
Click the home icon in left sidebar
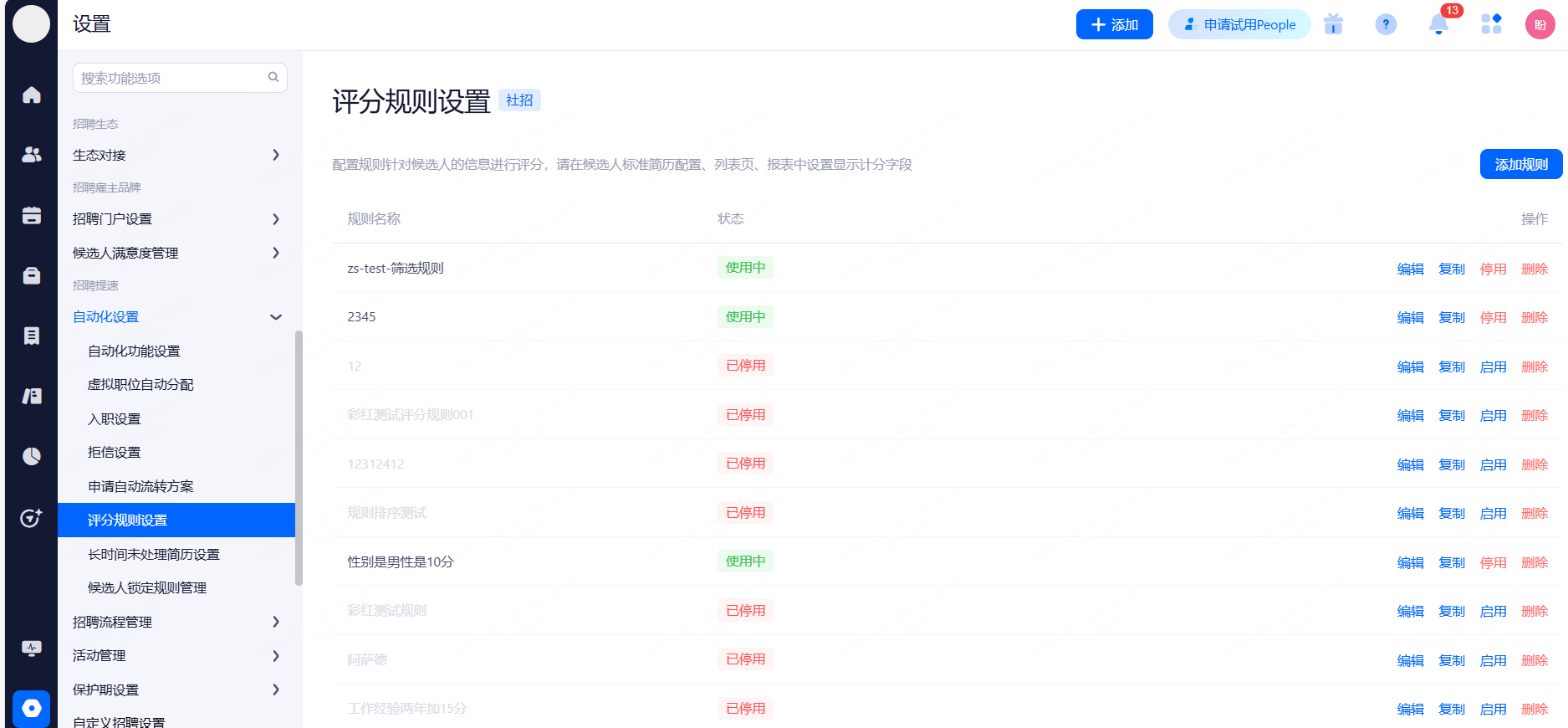[32, 95]
